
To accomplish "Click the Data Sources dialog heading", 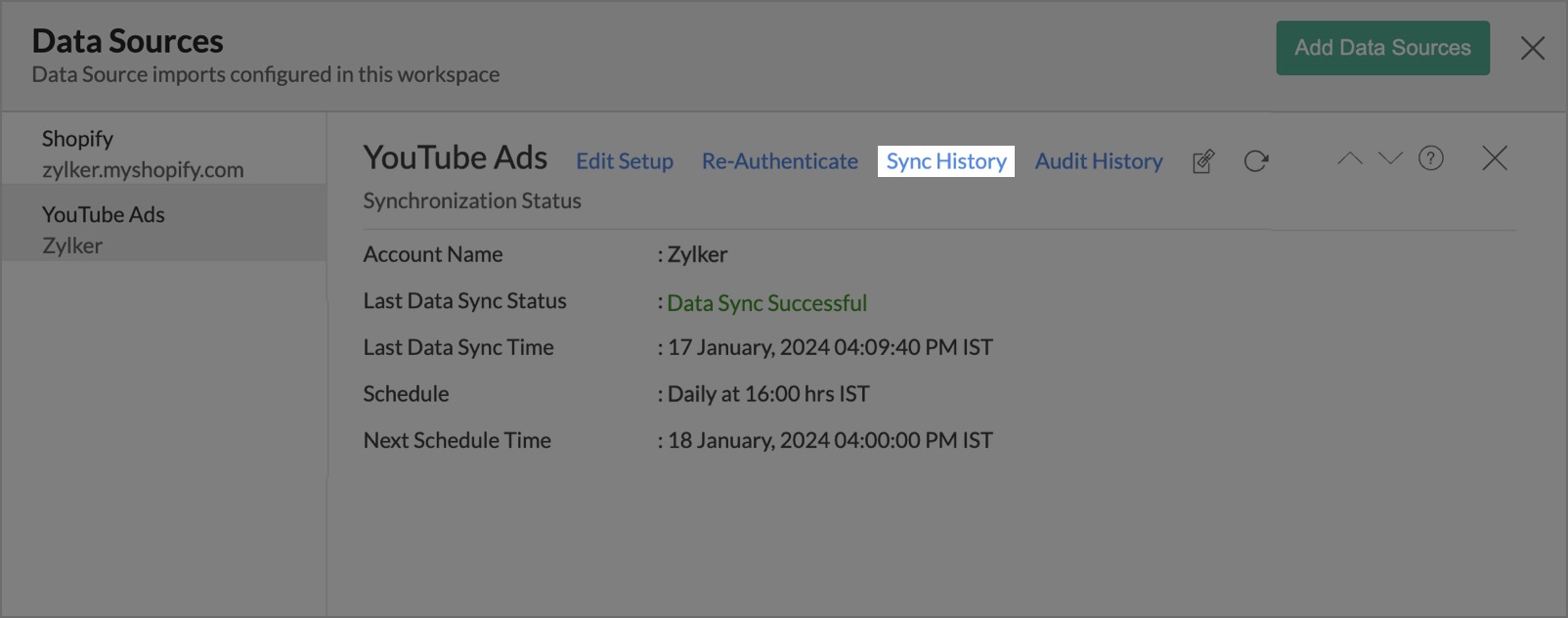I will [127, 41].
